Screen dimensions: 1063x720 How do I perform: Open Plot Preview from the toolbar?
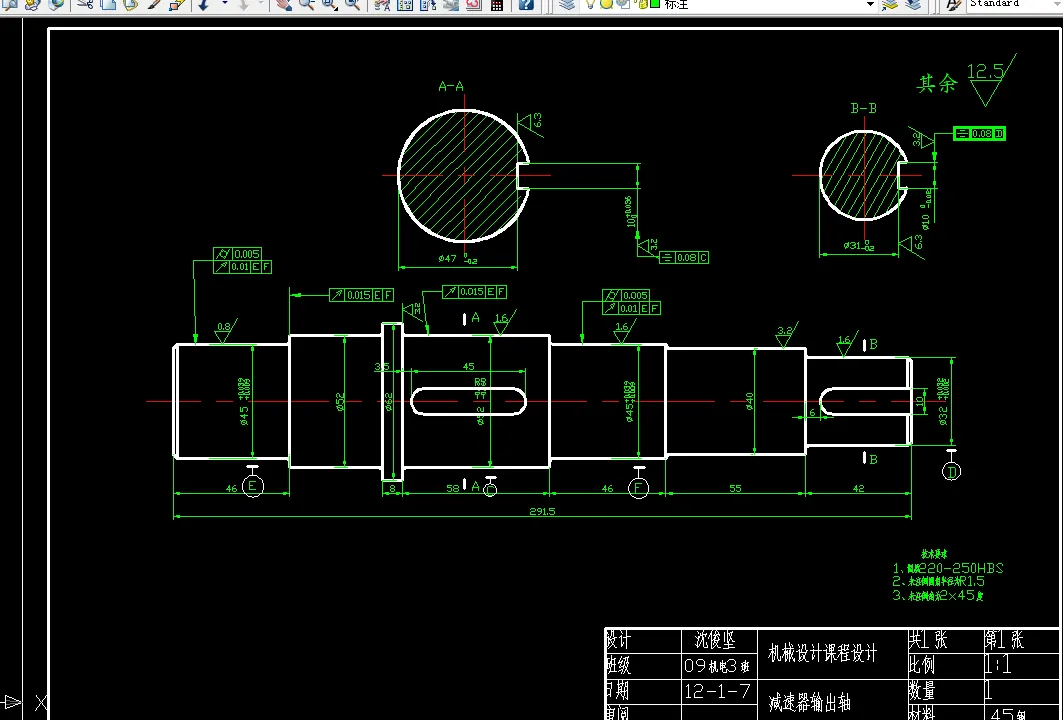(9, 5)
